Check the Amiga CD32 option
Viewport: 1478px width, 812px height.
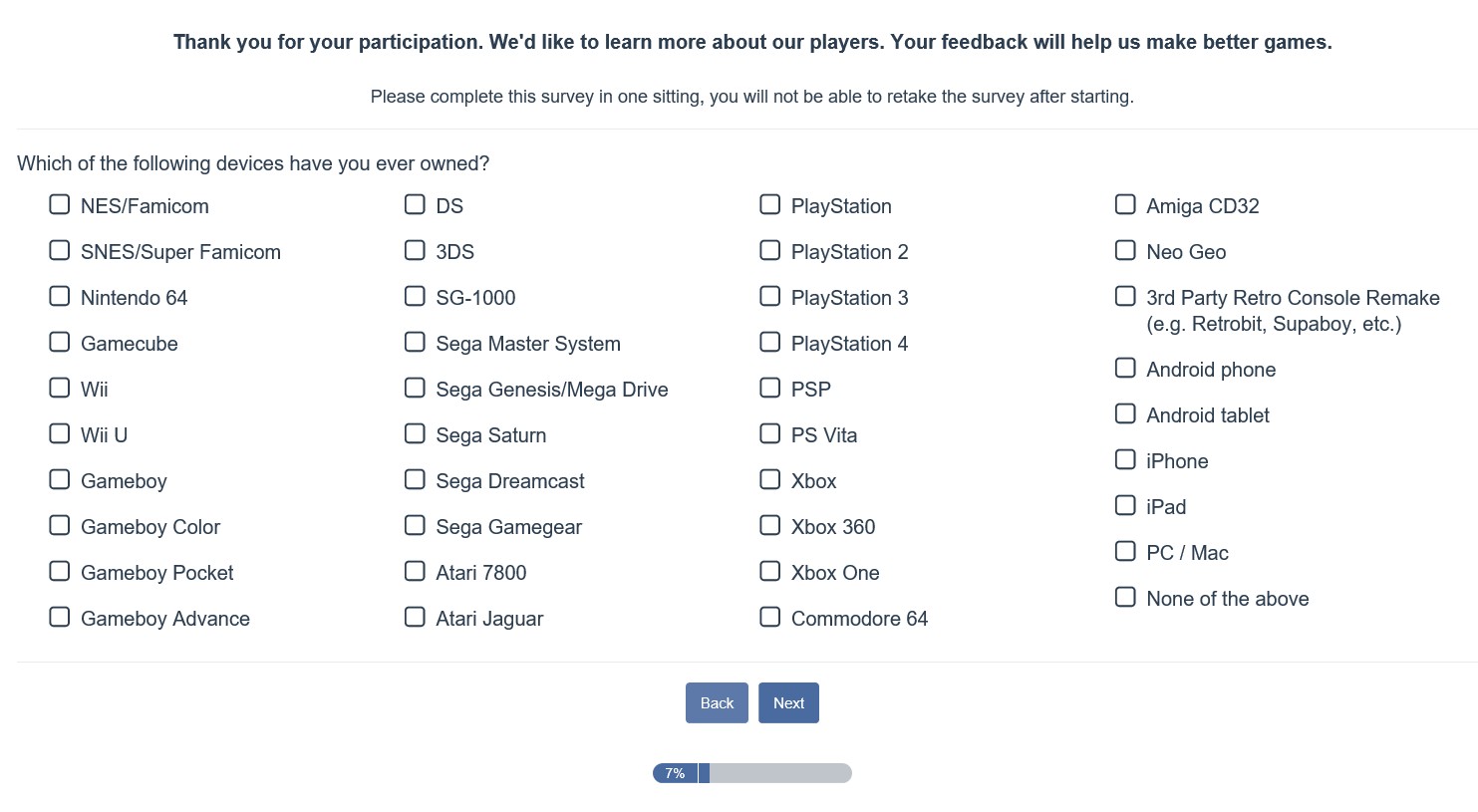click(x=1125, y=205)
